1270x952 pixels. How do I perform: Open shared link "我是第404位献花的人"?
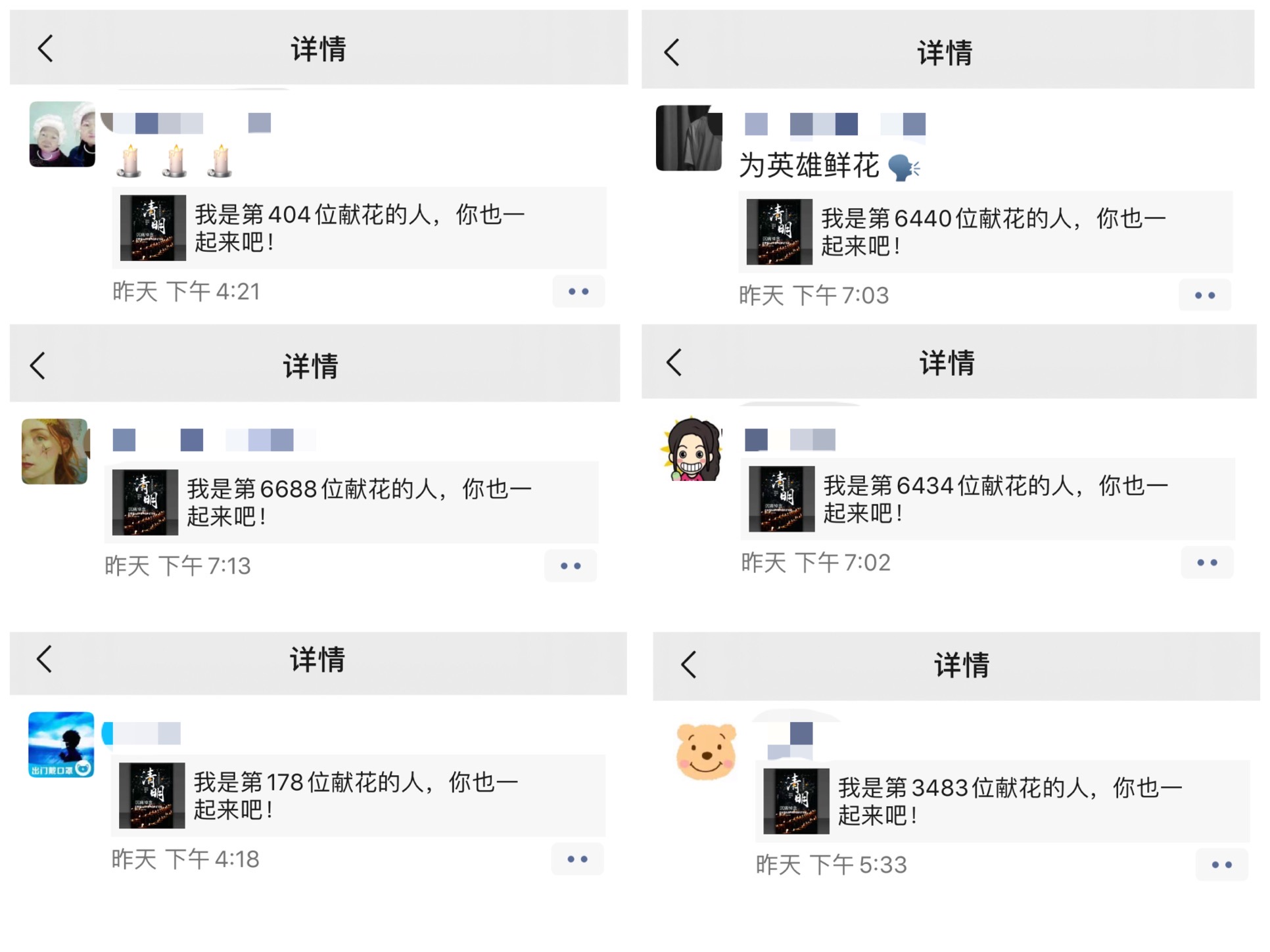click(359, 228)
